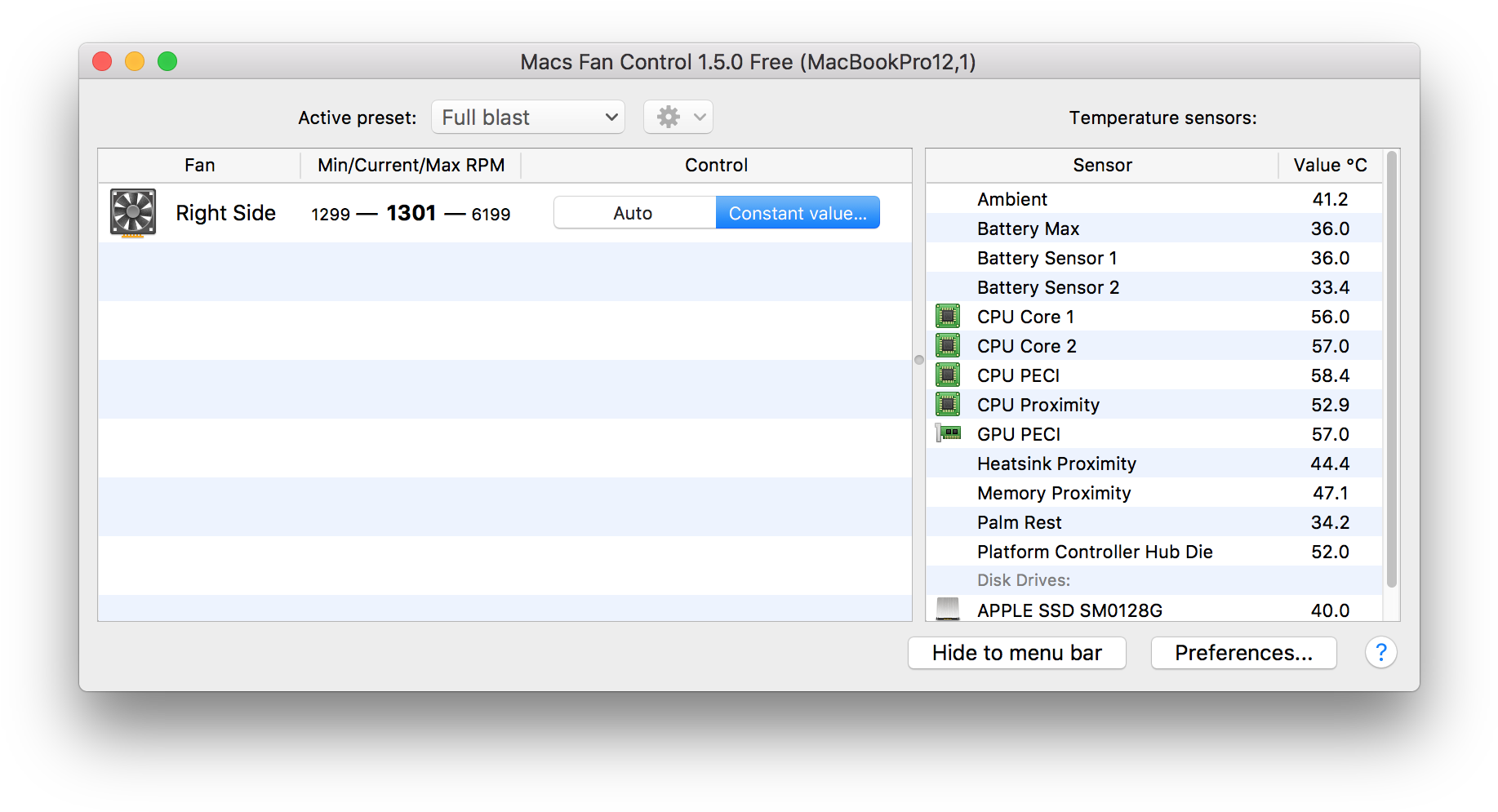
Task: Click the split handle between fan and sensor panels
Action: 919,360
